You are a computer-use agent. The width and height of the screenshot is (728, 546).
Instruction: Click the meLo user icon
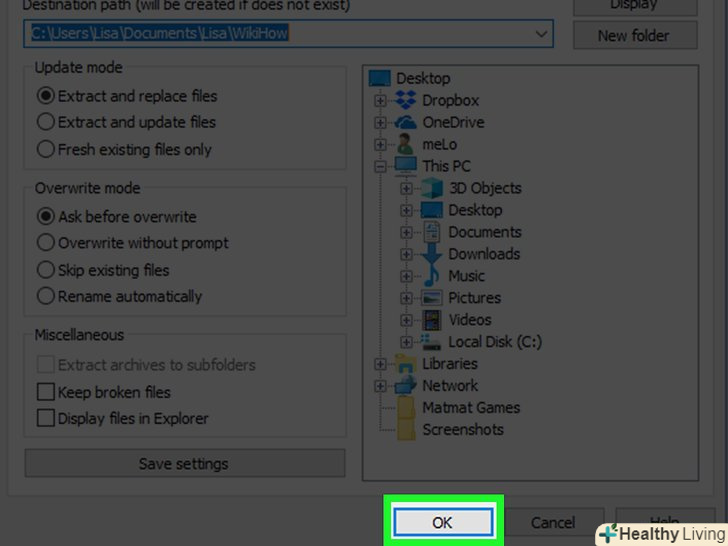coord(405,144)
